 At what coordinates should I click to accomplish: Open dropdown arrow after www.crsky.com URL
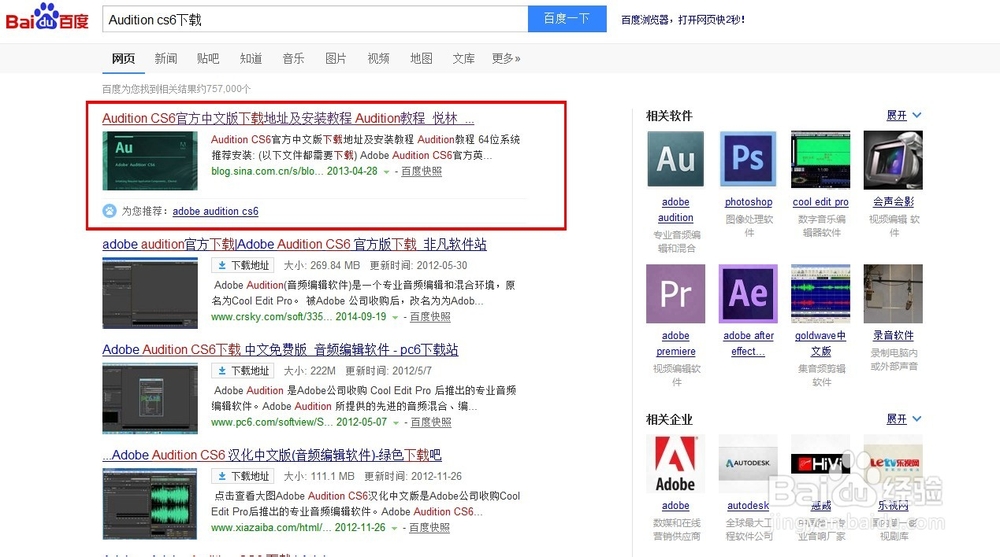pyautogui.click(x=395, y=317)
